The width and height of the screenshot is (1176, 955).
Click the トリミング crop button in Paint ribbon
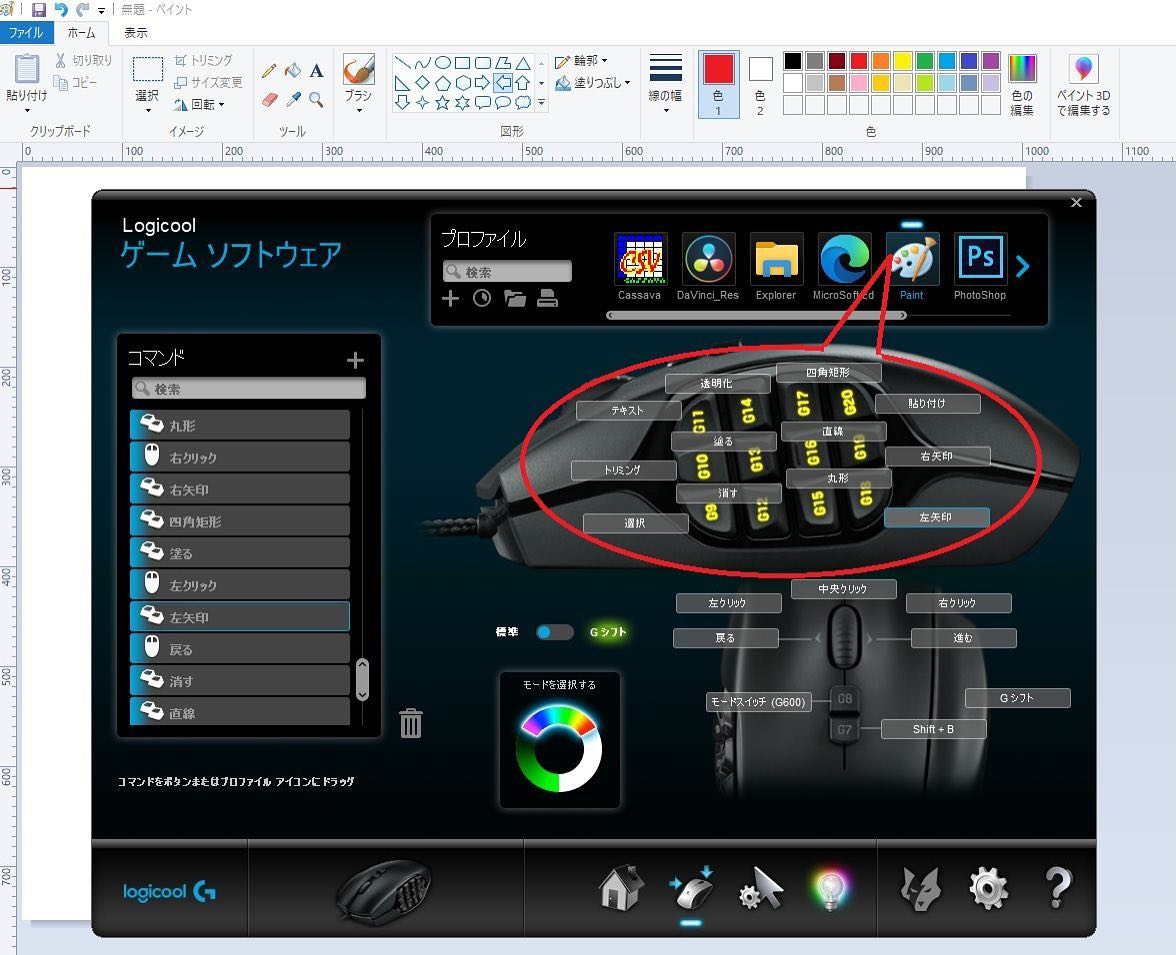[203, 61]
